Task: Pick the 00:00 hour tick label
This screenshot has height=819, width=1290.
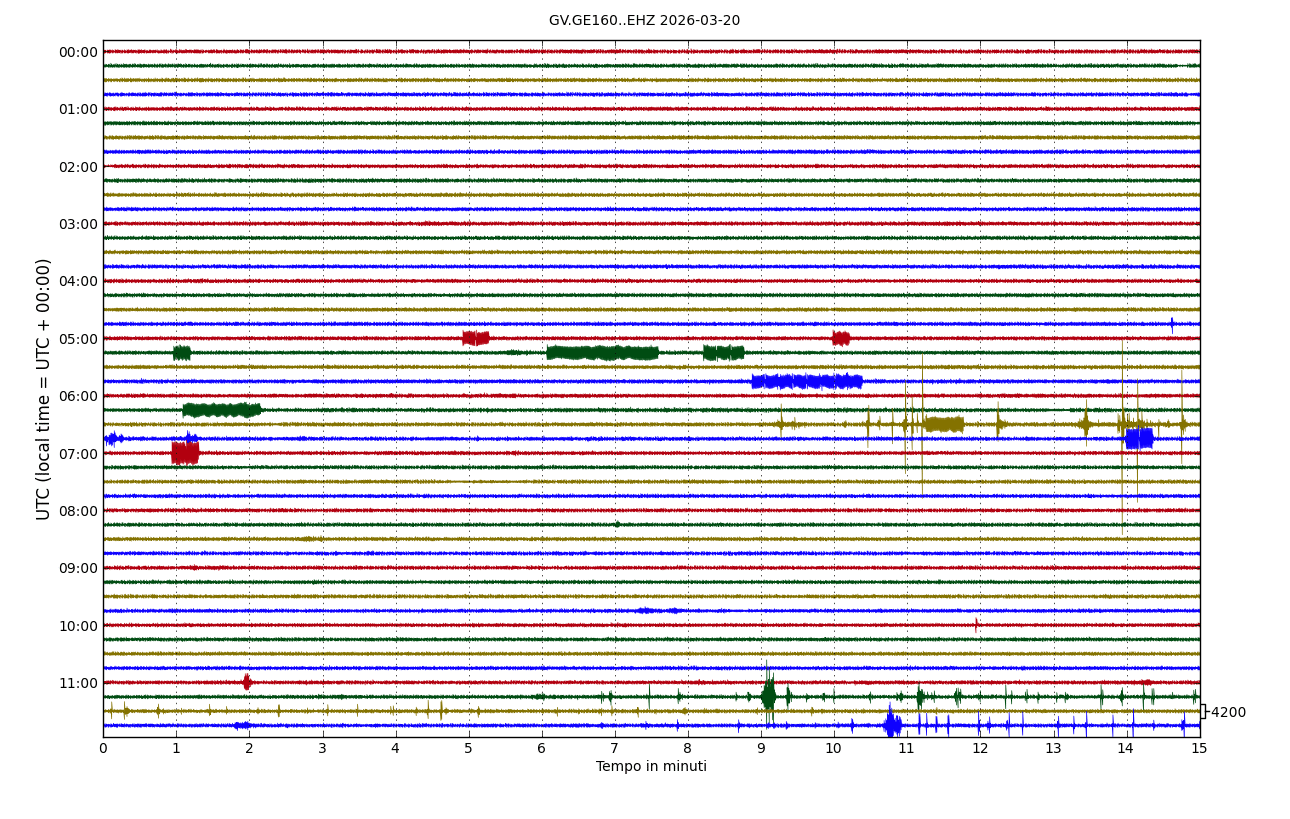Action: 78,52
